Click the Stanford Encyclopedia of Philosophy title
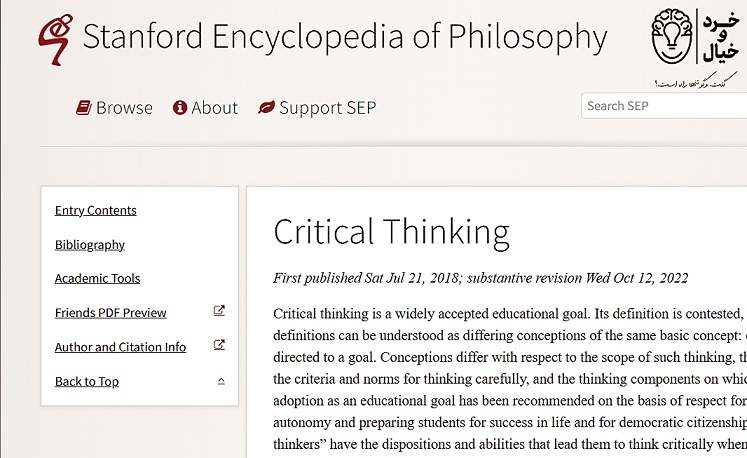Viewport: 747px width, 458px height. coord(344,37)
